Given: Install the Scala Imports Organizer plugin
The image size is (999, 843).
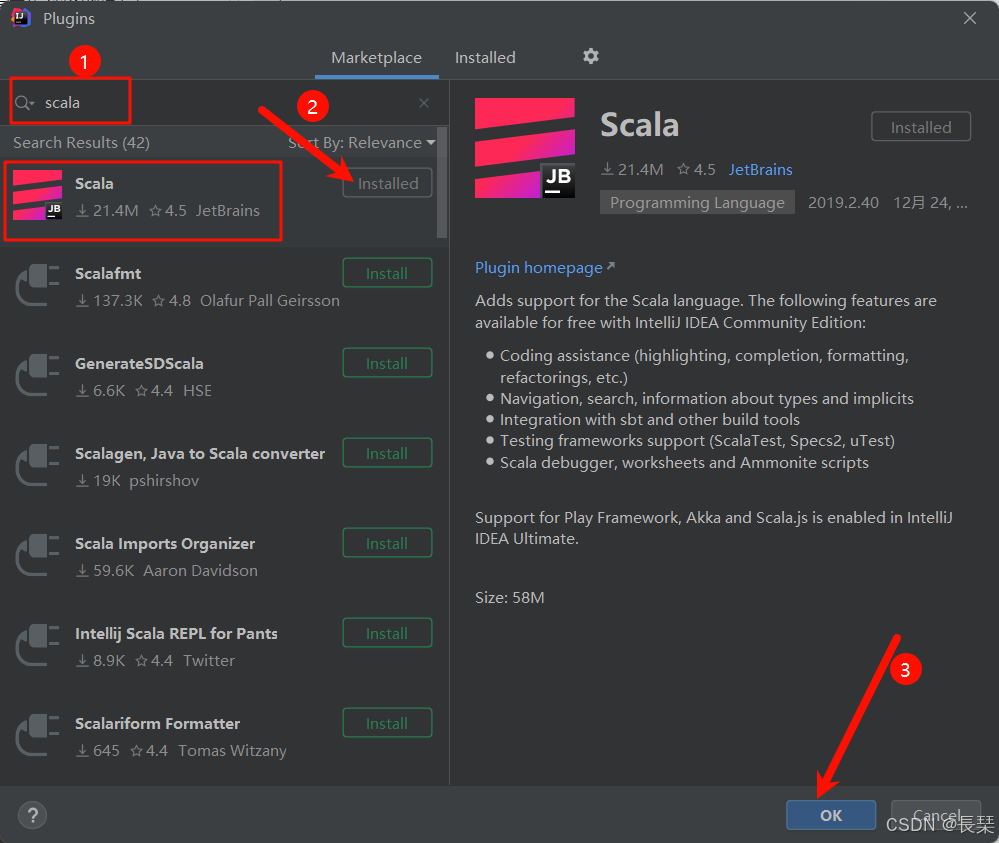Looking at the screenshot, I should [387, 543].
